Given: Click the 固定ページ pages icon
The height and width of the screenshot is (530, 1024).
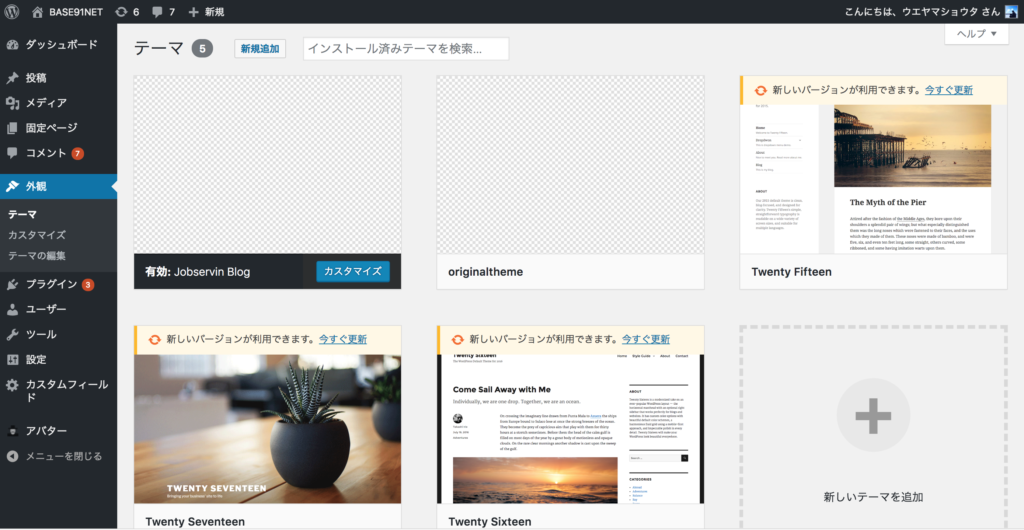Looking at the screenshot, I should pos(12,128).
